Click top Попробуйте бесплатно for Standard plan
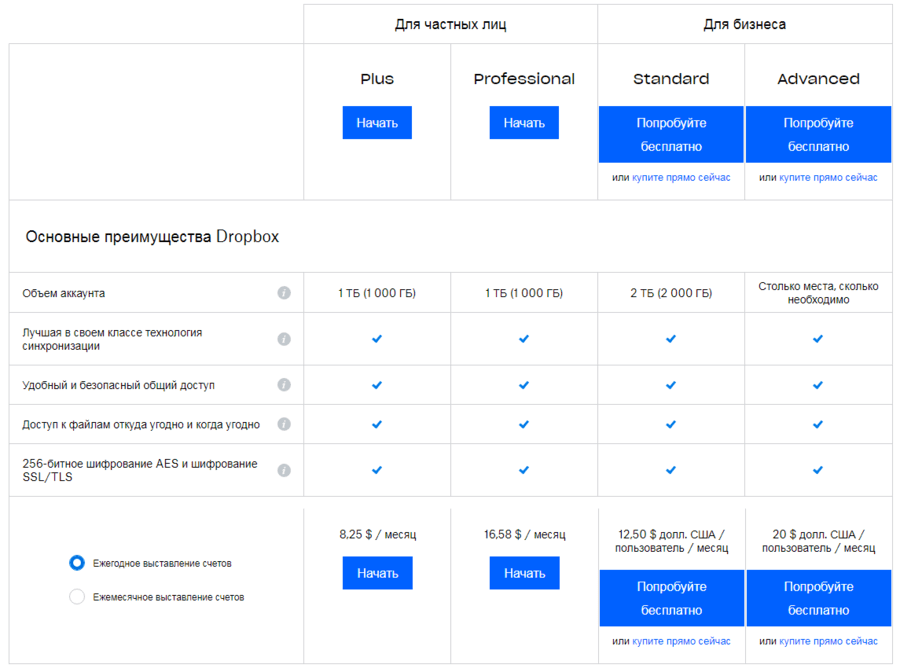 pos(671,134)
